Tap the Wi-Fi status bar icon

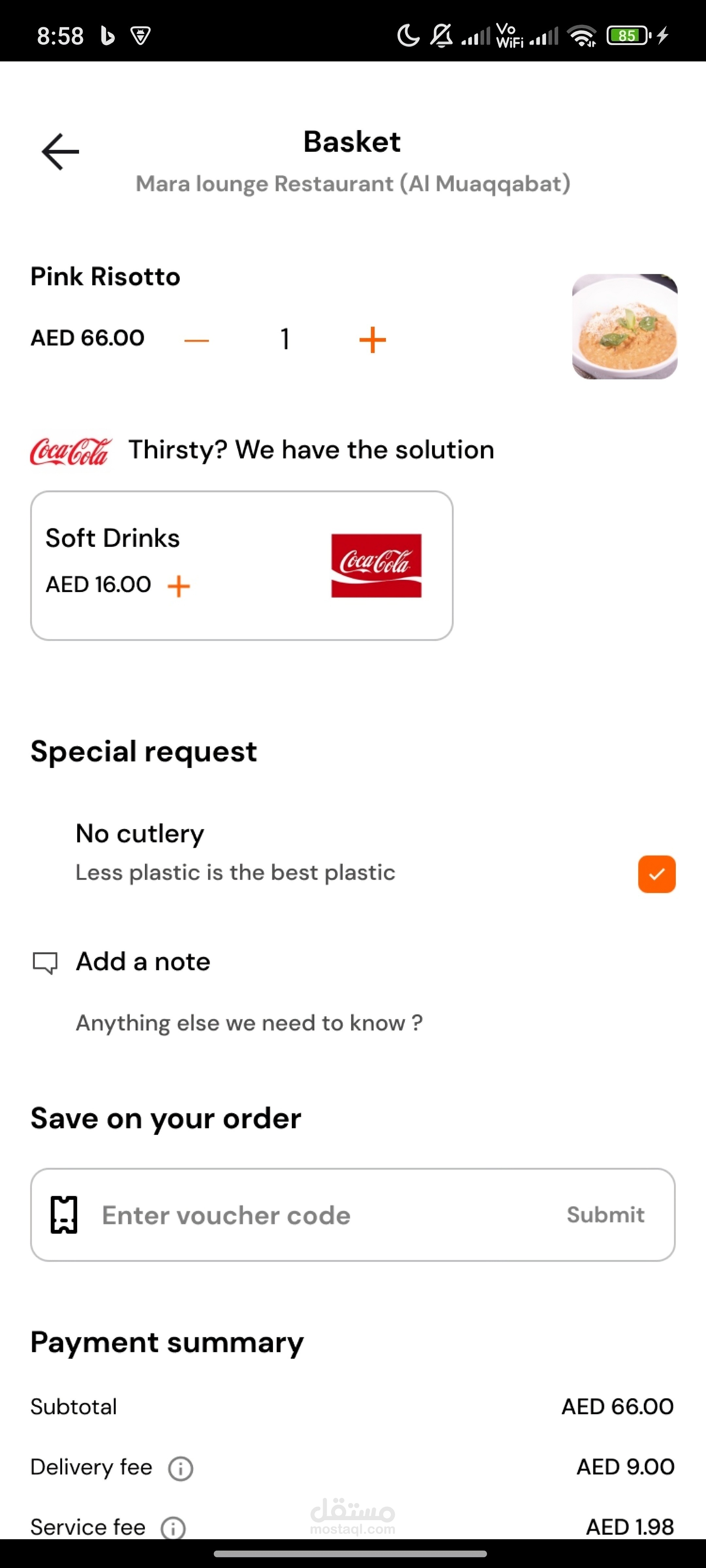[x=582, y=36]
